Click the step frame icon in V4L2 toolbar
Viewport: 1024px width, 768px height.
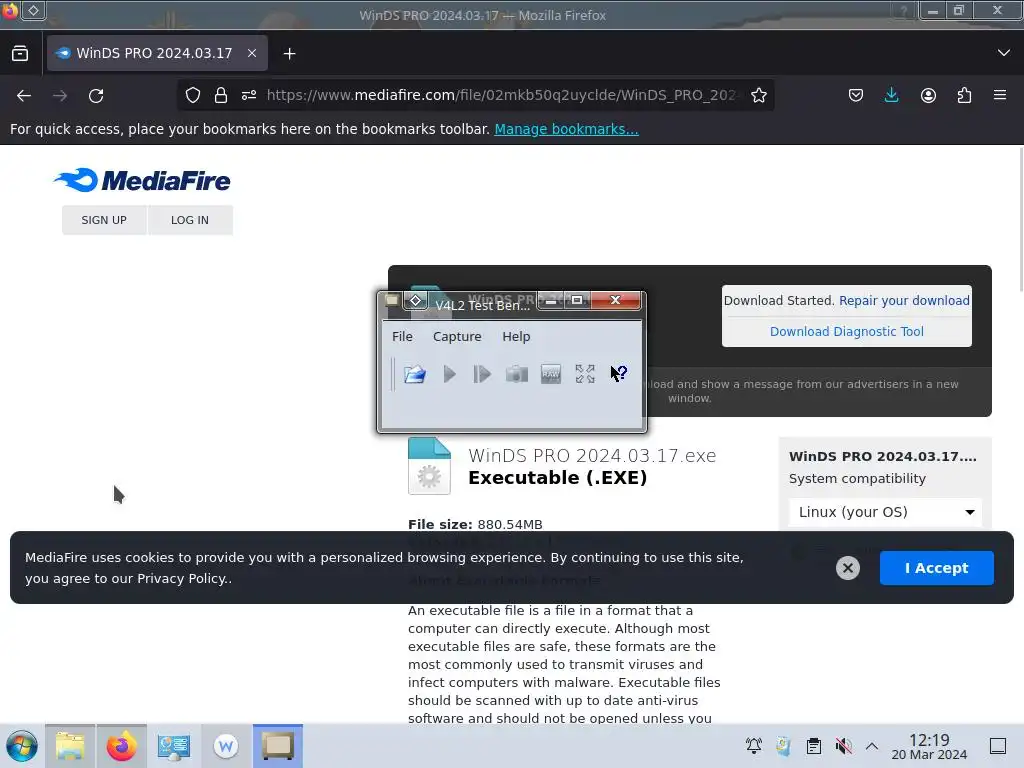[x=482, y=374]
